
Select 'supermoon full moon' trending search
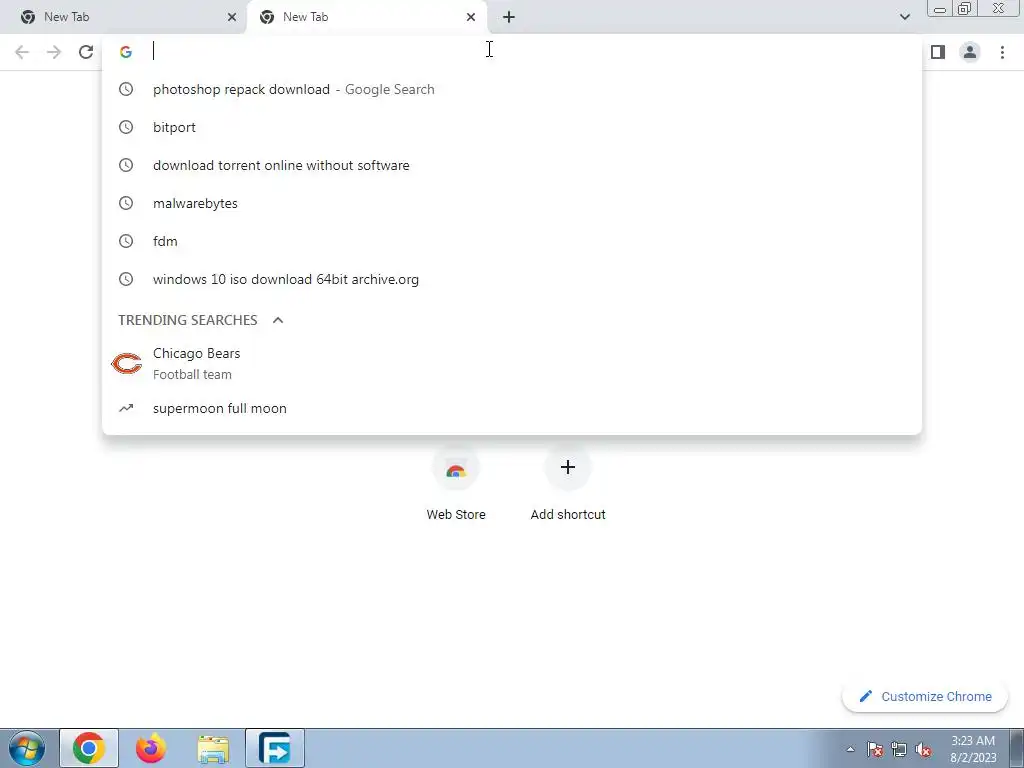[512, 408]
